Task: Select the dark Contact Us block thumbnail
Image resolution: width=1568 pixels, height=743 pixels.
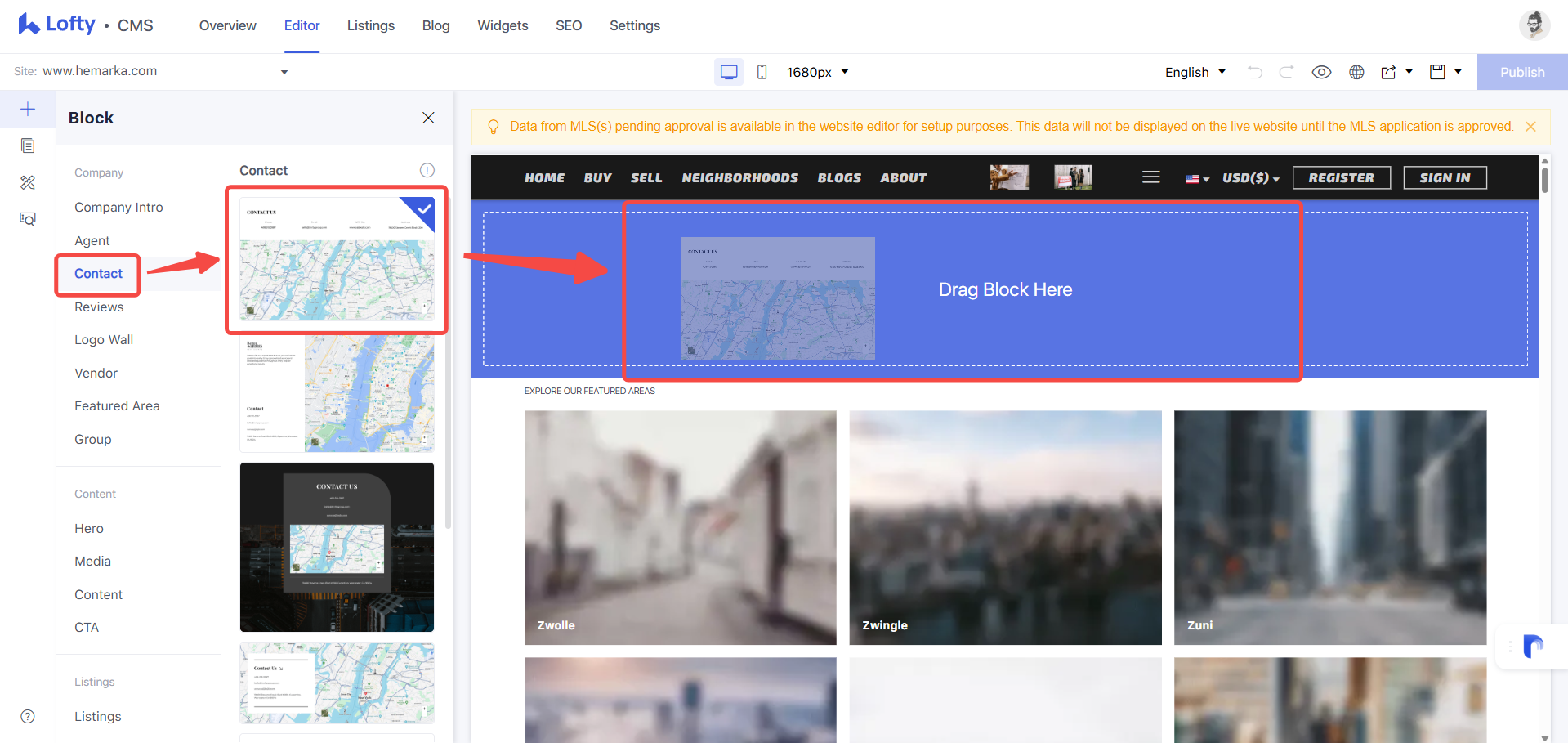Action: (x=337, y=547)
